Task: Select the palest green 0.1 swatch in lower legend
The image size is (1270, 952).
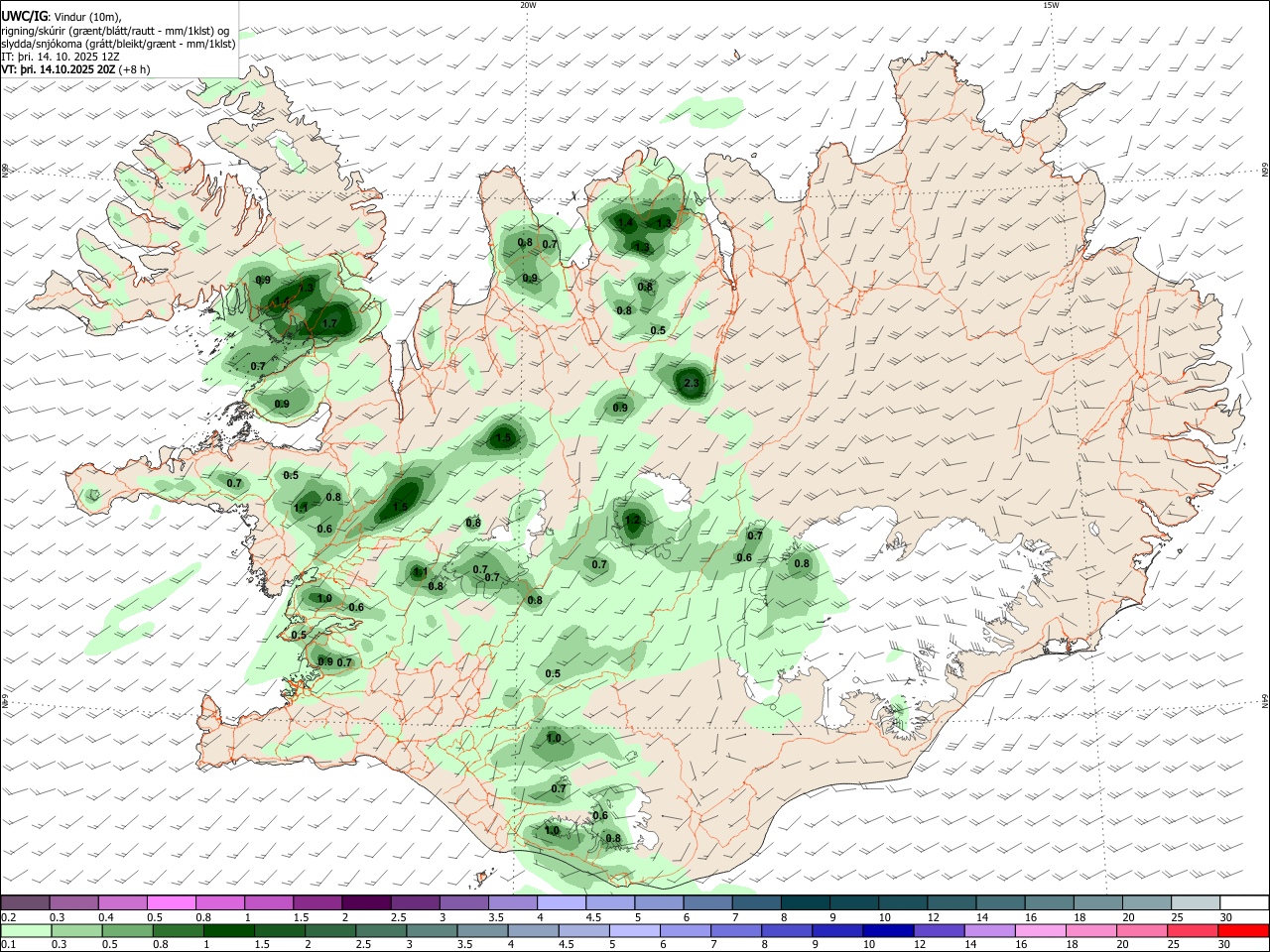Action: [x=26, y=930]
